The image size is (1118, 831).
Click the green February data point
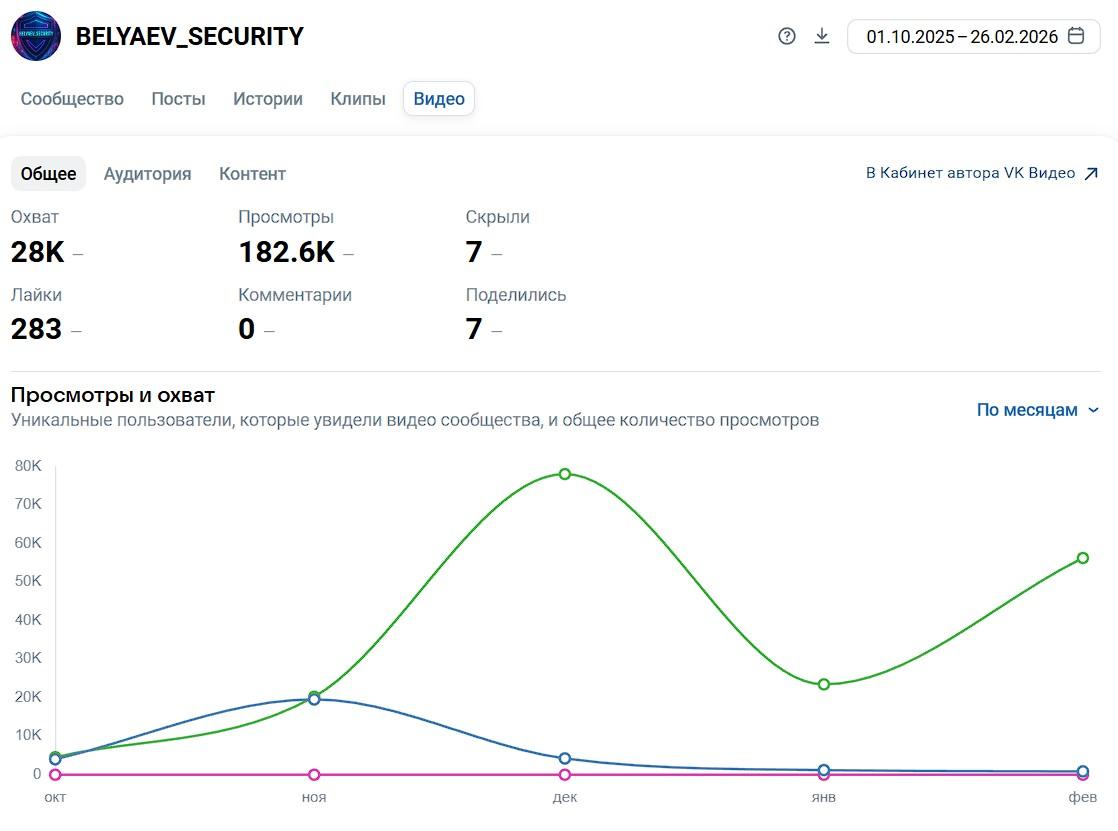(x=1083, y=558)
